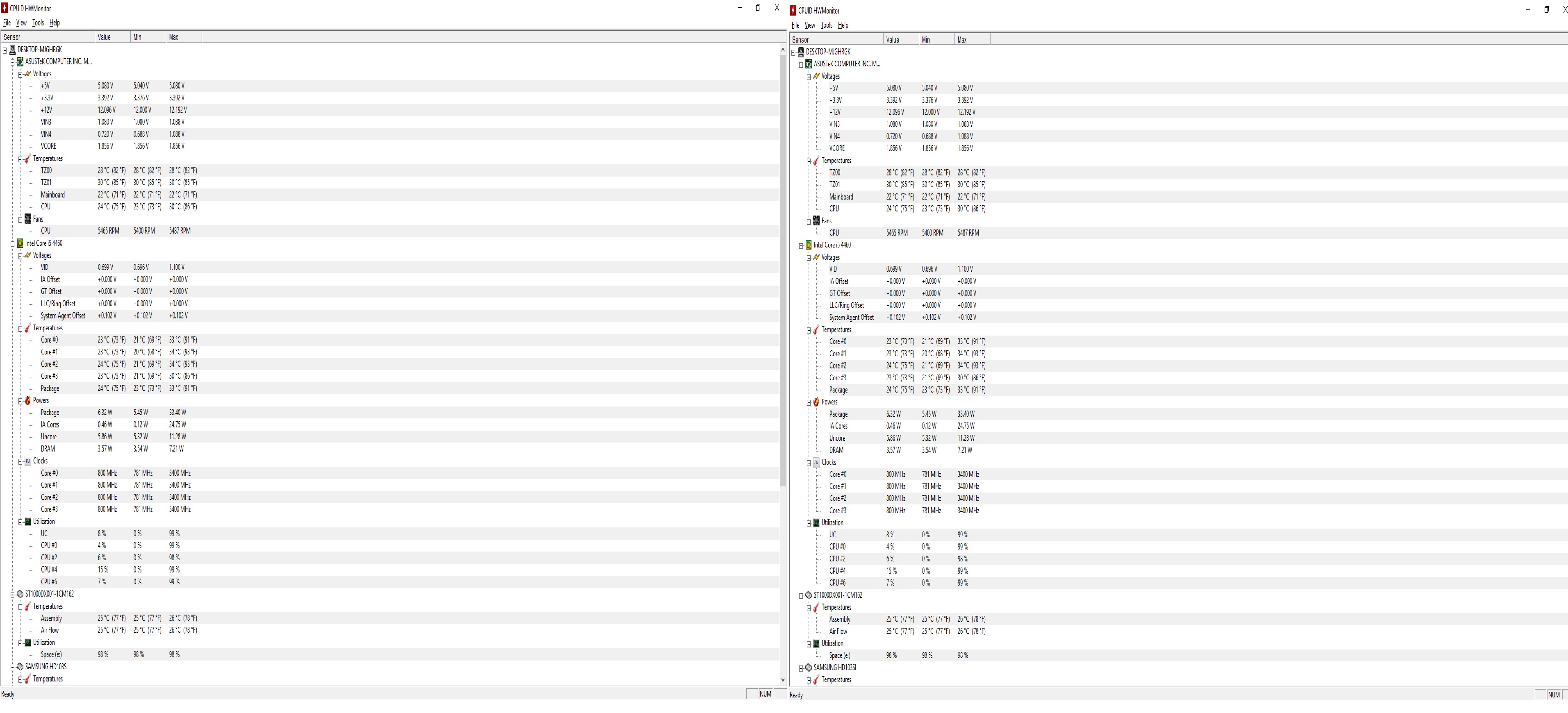
Task: Click the Value column header in right window
Action: click(892, 40)
